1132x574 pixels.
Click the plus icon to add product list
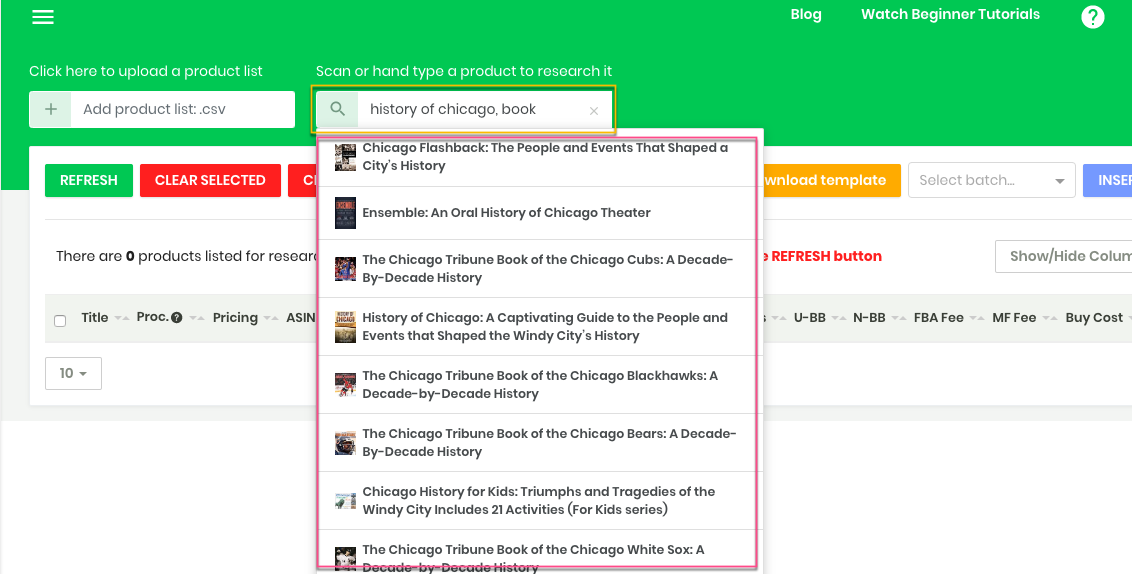51,110
